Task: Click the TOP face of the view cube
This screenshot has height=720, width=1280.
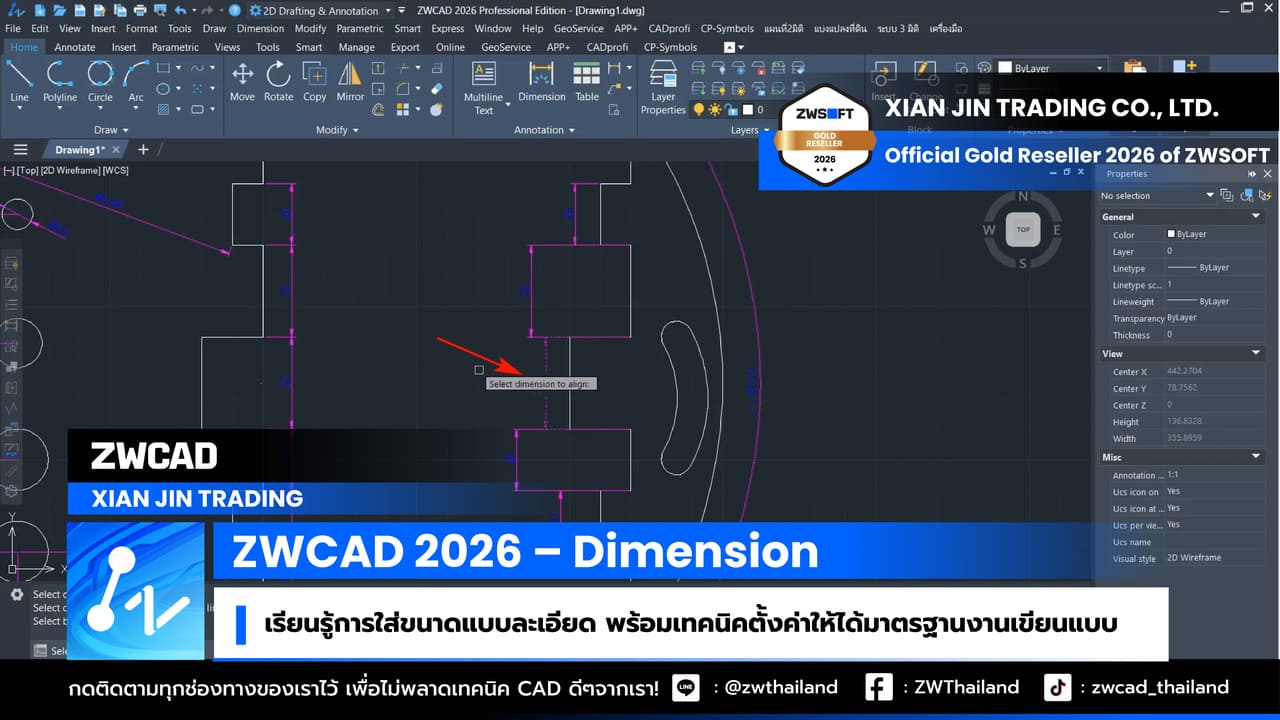Action: 1023,230
